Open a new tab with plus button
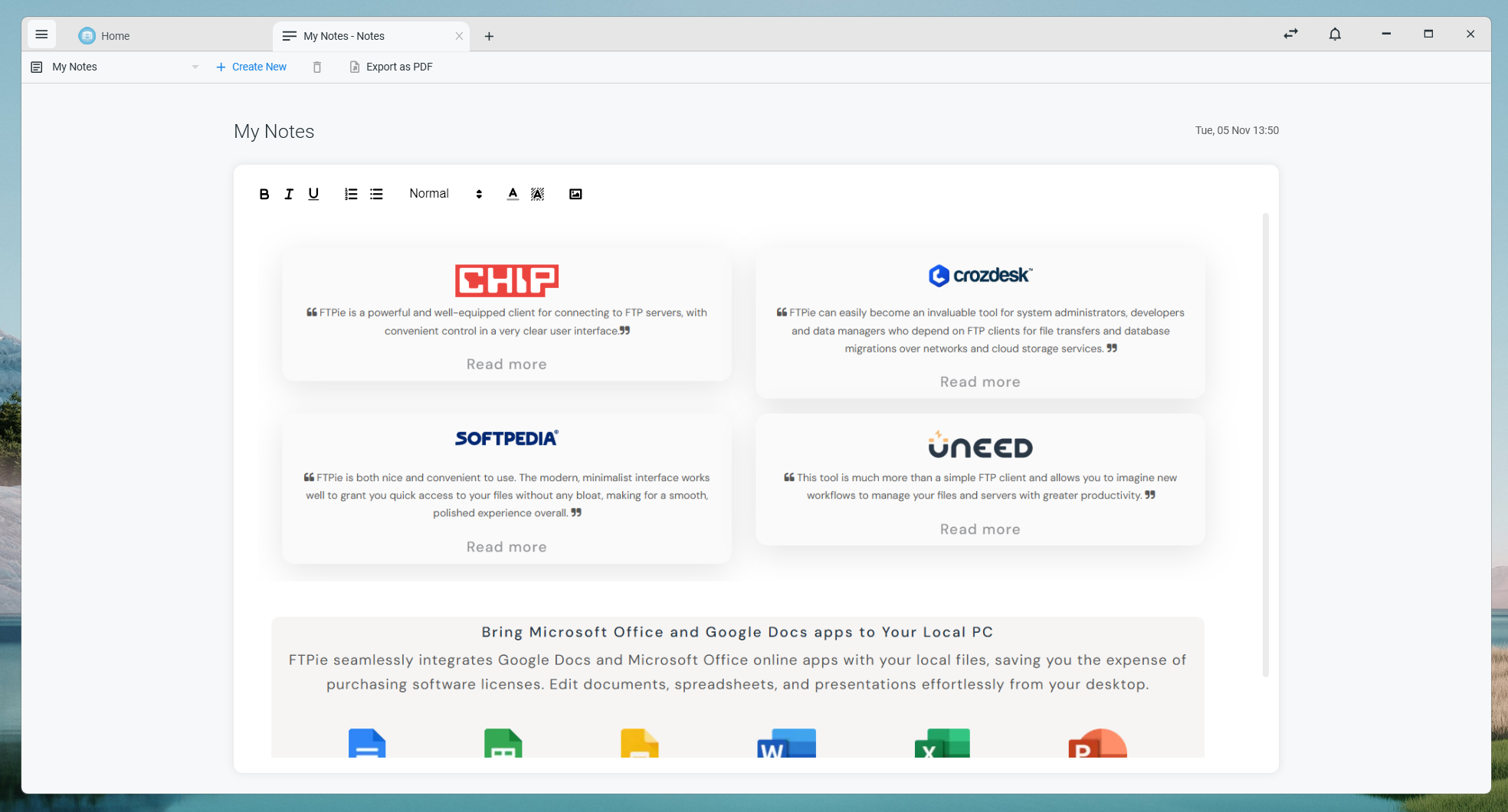The height and width of the screenshot is (812, 1508). (x=489, y=36)
